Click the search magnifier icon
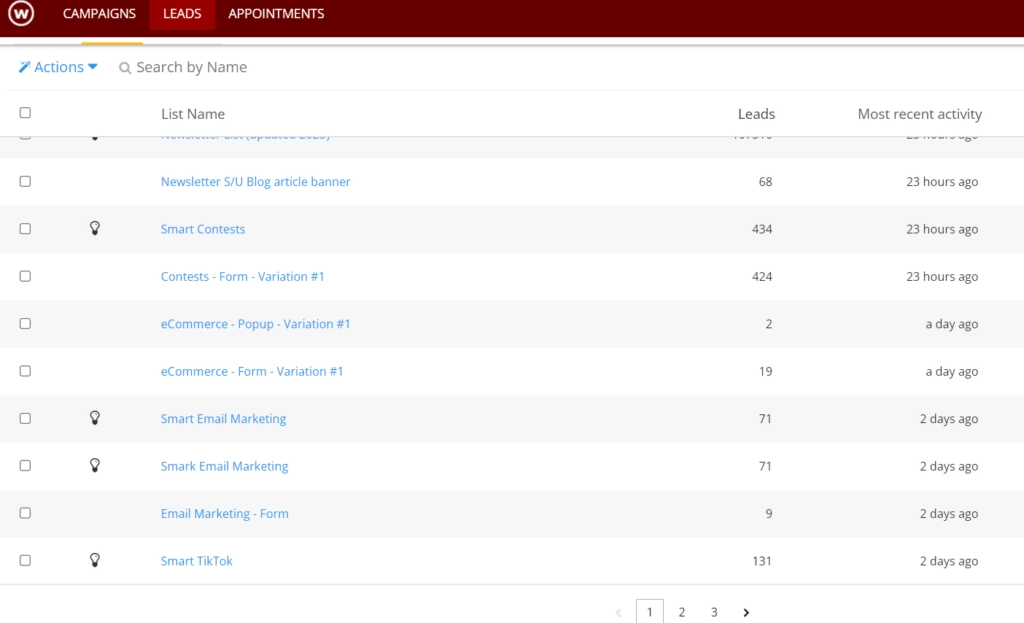 [125, 68]
